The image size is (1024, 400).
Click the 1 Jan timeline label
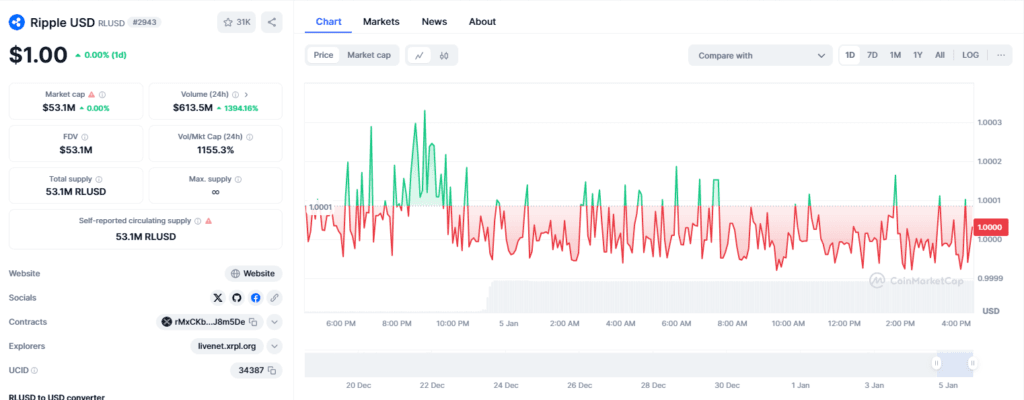(x=800, y=385)
